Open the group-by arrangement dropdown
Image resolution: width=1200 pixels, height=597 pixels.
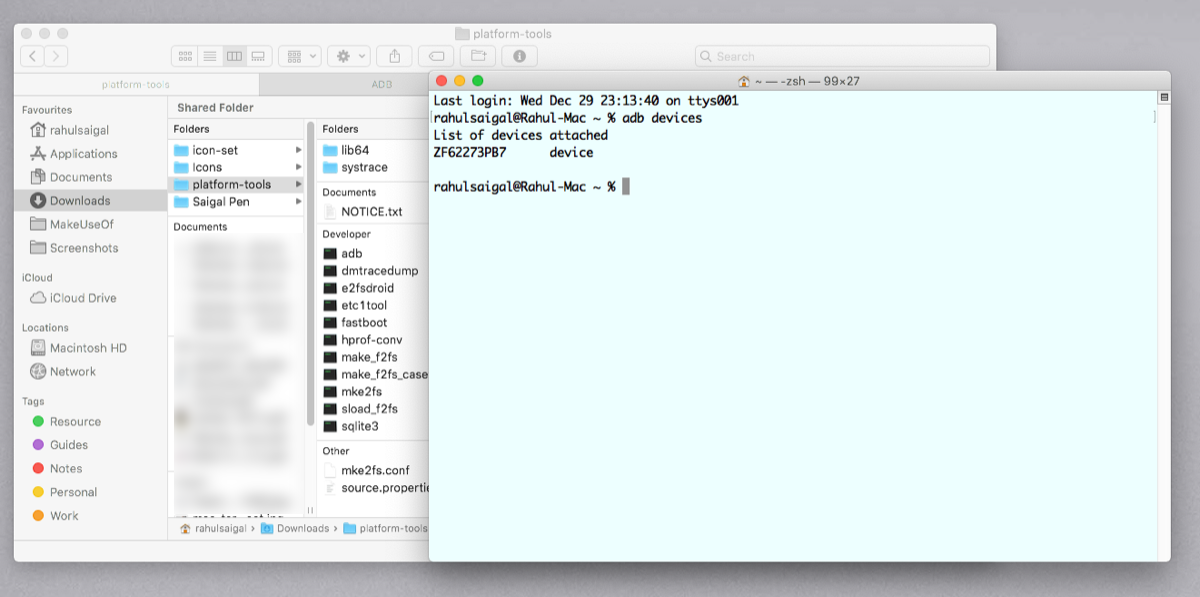tap(299, 56)
